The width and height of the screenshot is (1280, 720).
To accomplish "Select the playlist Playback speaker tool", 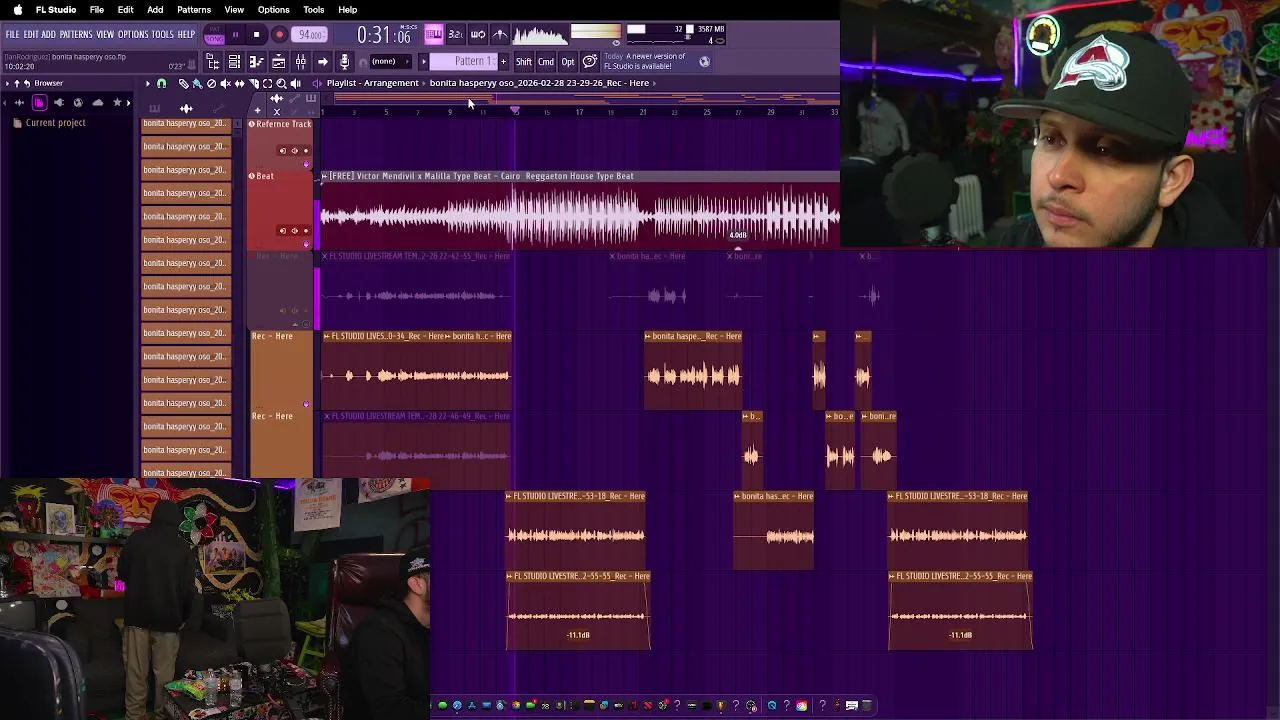I will click(295, 84).
